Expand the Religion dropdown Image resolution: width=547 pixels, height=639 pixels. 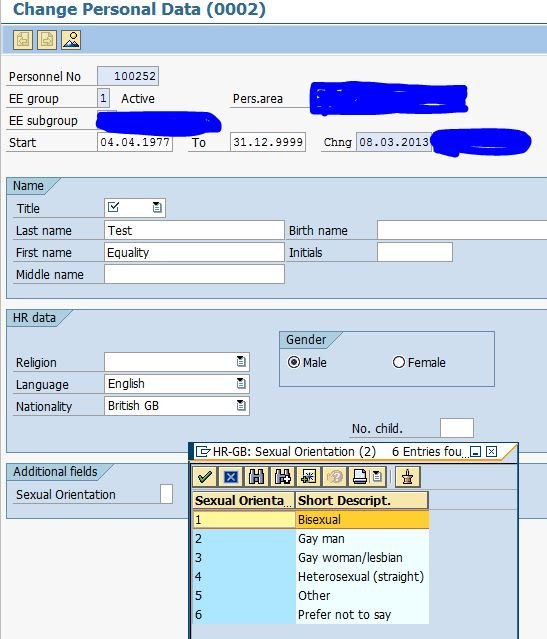[x=241, y=361]
